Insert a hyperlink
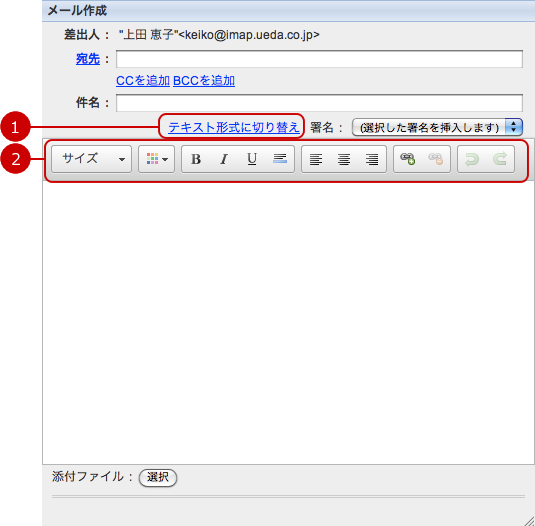The width and height of the screenshot is (535, 526). click(408, 159)
